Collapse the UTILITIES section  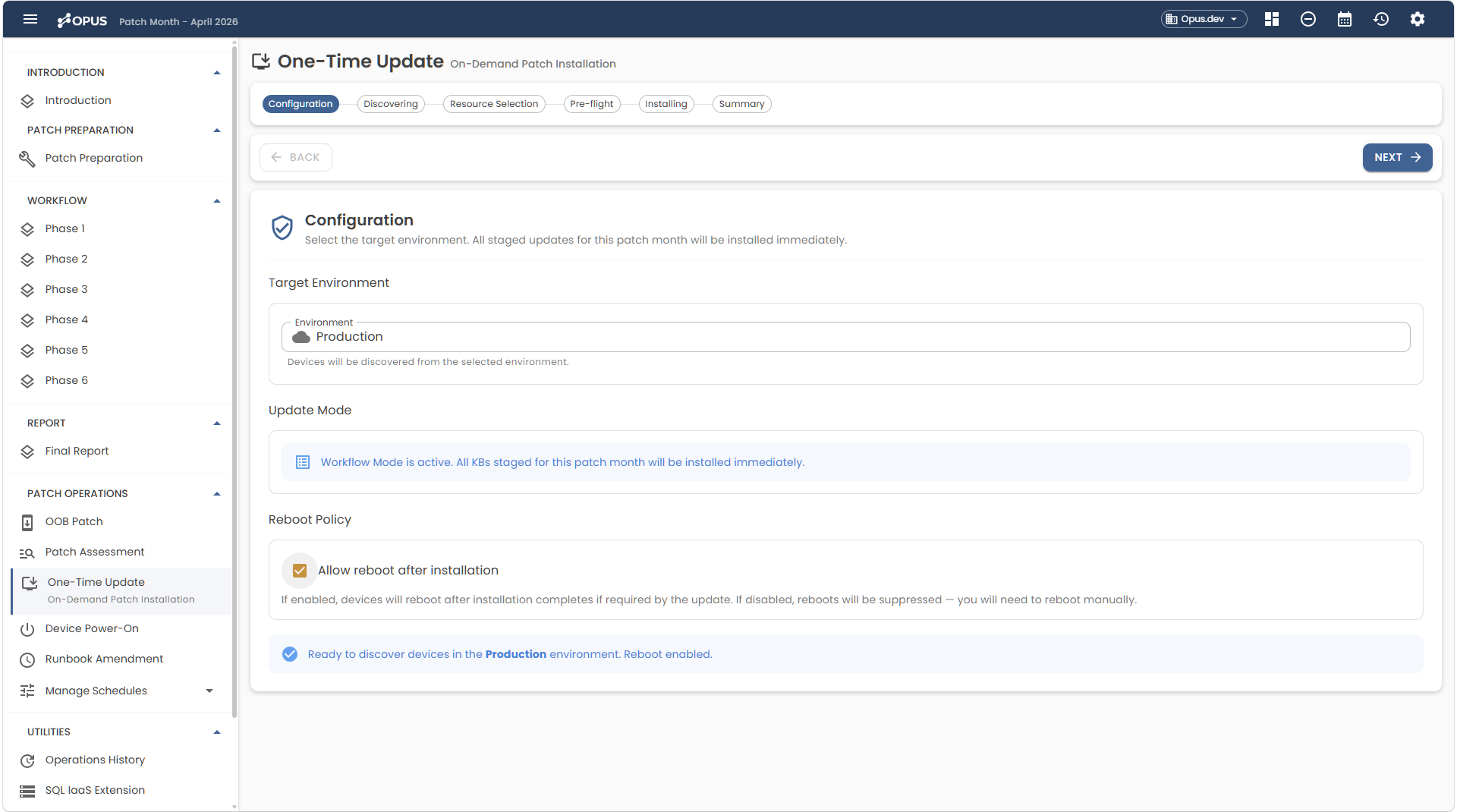pyautogui.click(x=217, y=732)
